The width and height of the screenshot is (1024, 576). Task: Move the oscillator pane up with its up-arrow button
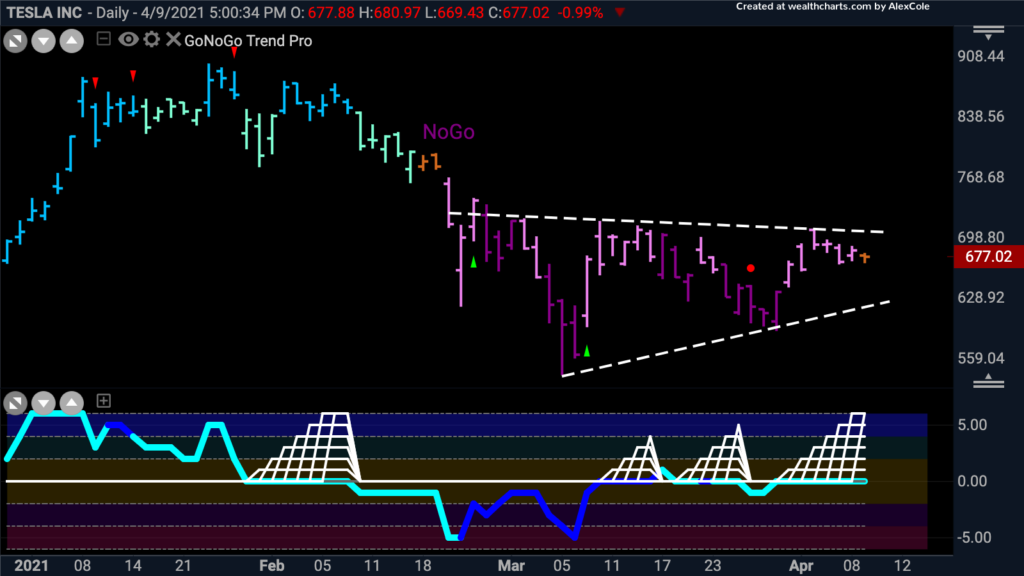pos(71,403)
